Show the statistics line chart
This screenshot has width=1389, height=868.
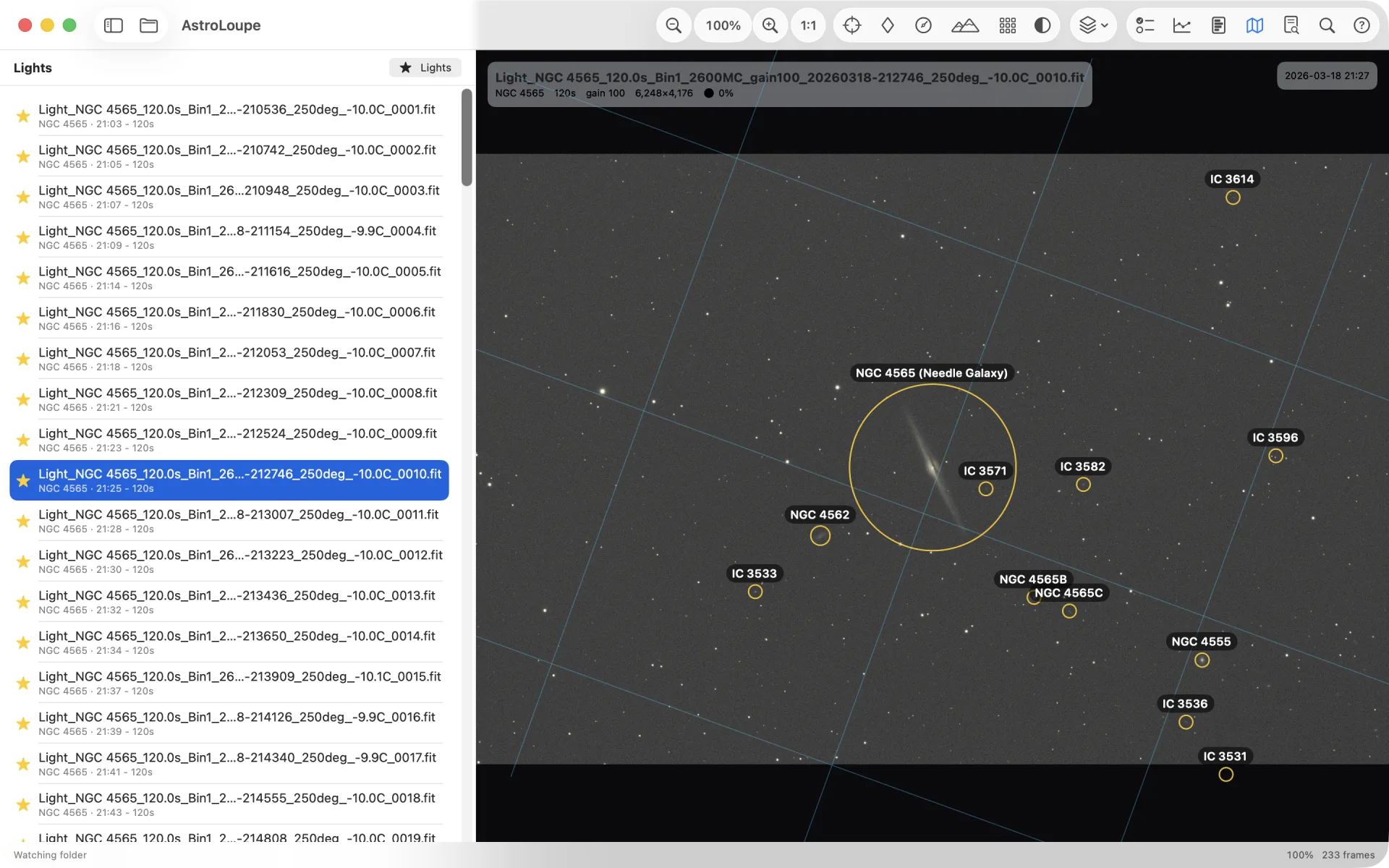coord(1182,25)
